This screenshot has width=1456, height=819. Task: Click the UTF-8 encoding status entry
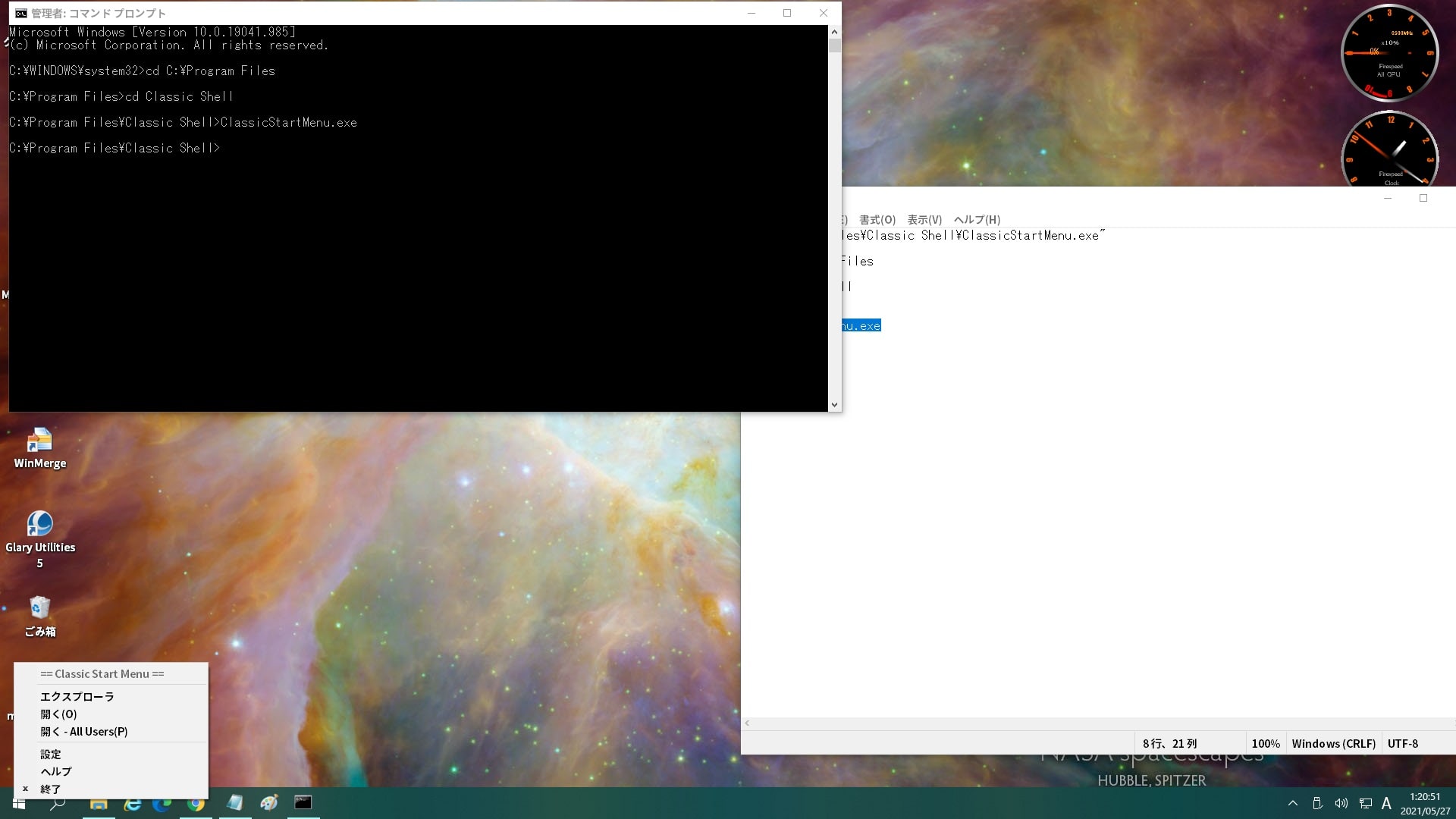[x=1402, y=743]
